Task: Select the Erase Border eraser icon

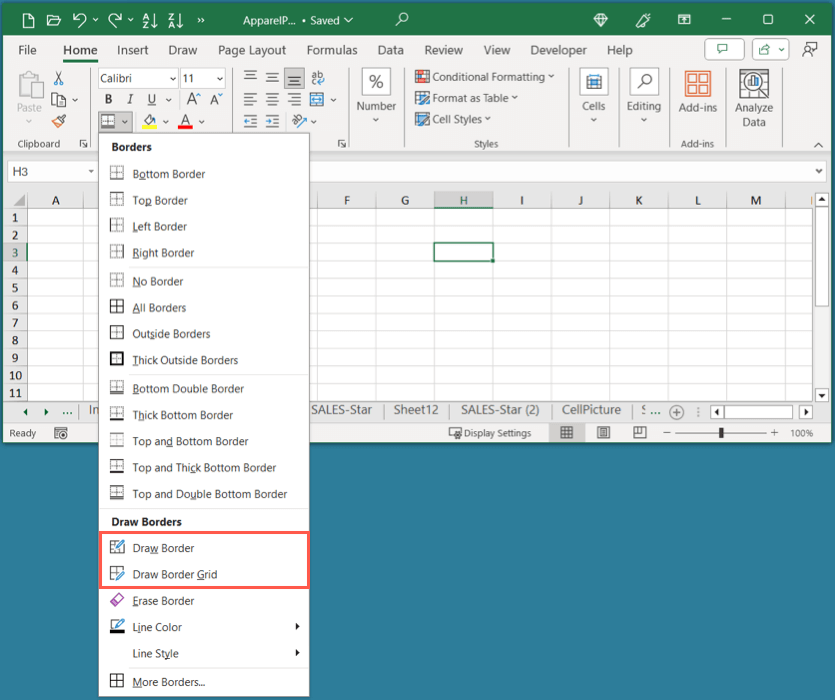Action: (117, 601)
